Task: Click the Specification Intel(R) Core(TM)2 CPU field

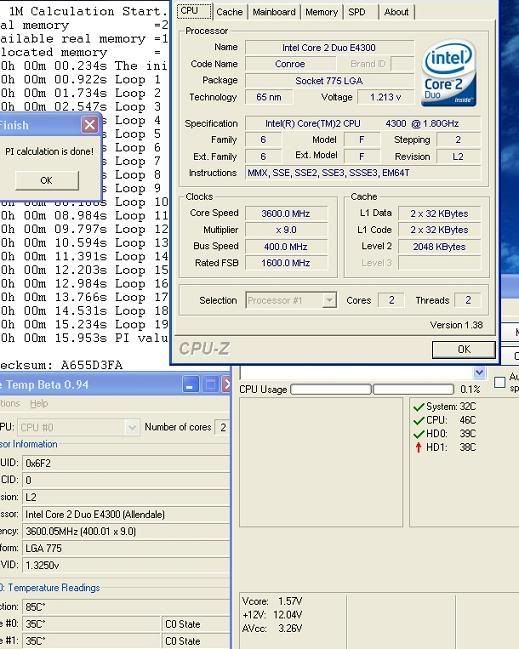Action: click(x=363, y=123)
